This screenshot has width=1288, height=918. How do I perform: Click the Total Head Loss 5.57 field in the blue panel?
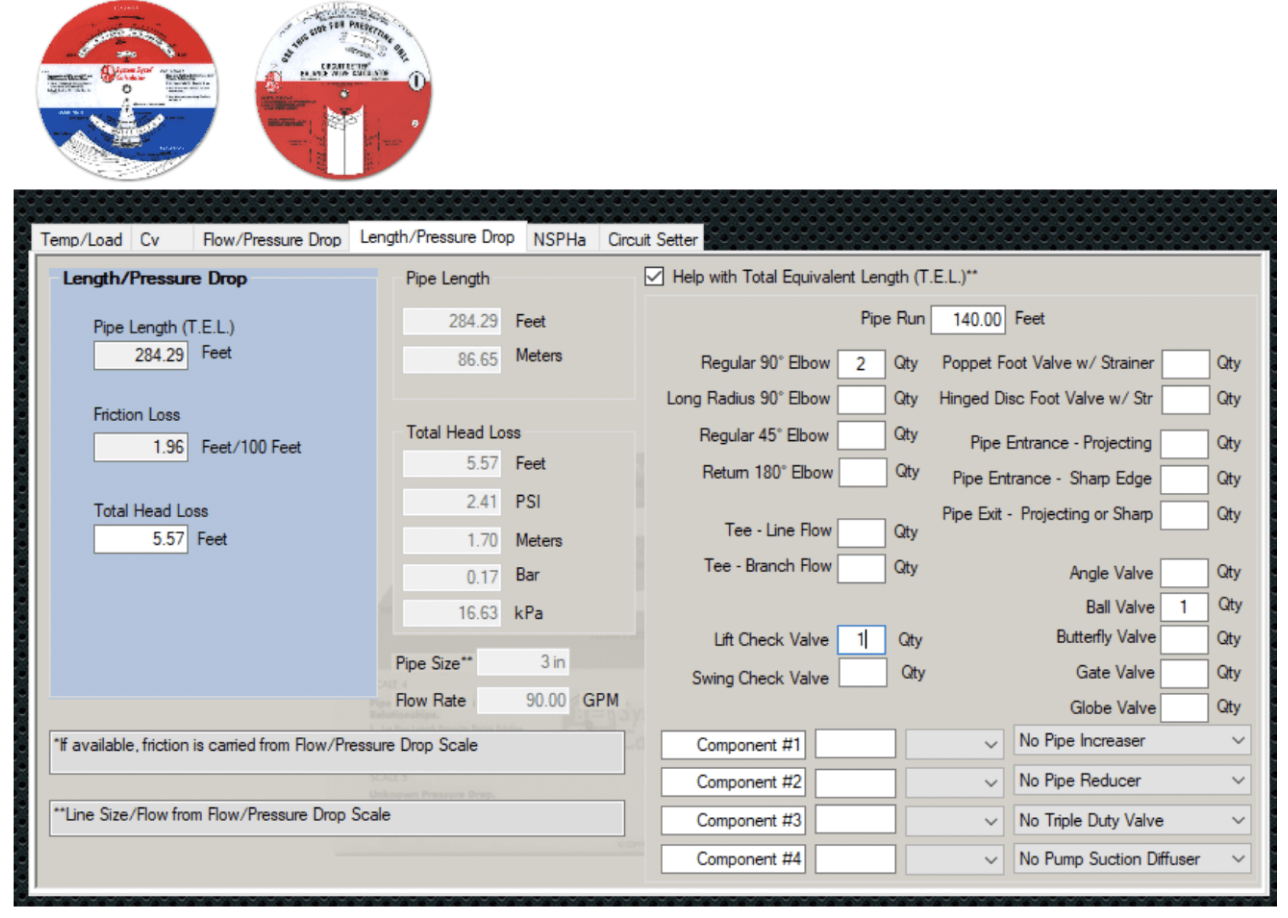click(141, 539)
